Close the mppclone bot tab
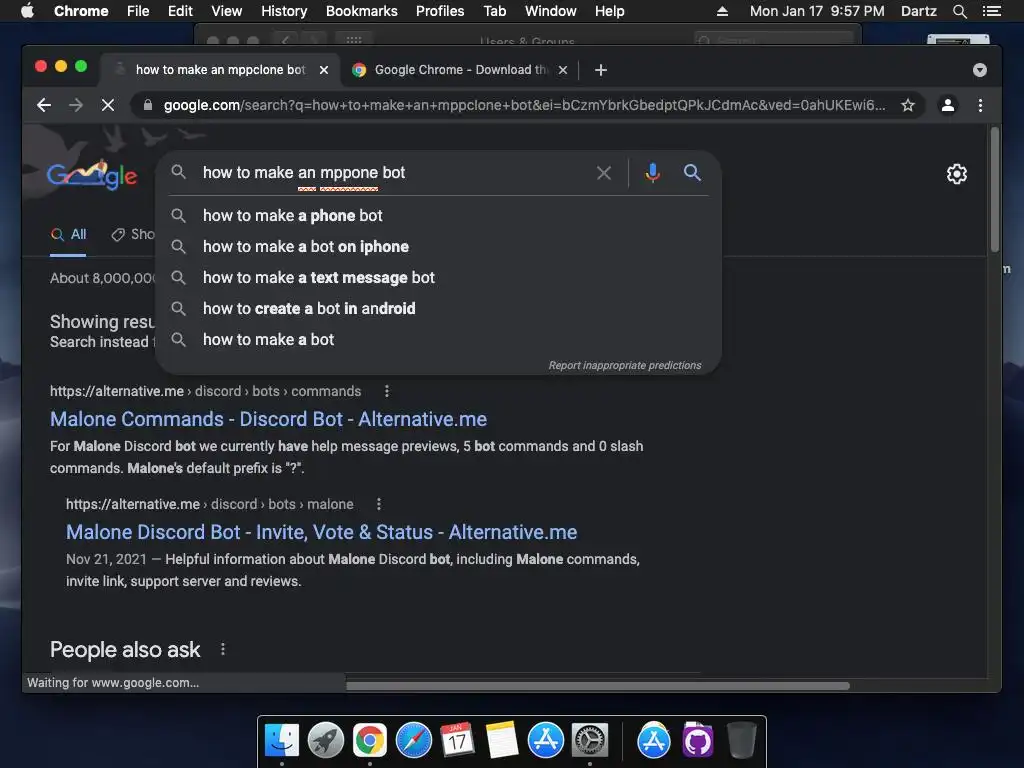This screenshot has height=768, width=1024. coord(324,70)
